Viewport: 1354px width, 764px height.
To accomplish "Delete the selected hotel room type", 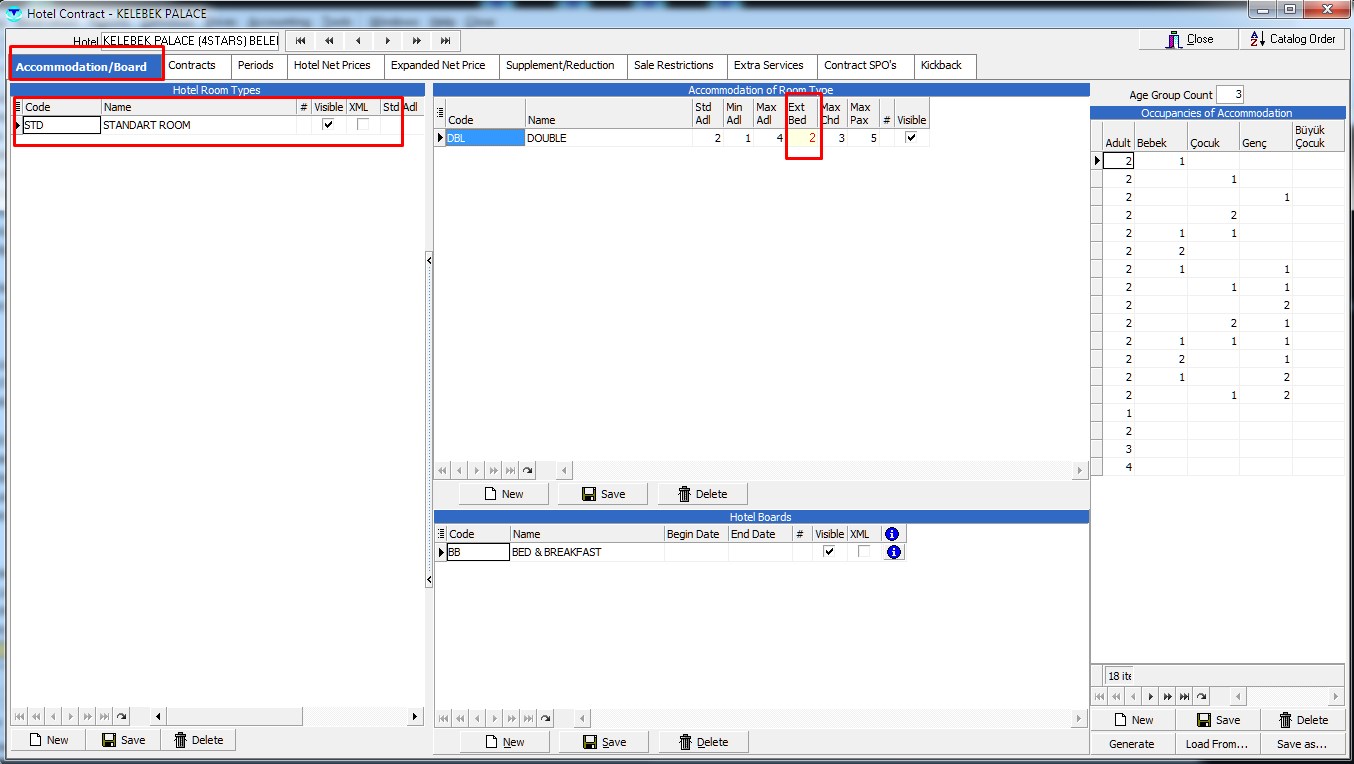I will (198, 740).
